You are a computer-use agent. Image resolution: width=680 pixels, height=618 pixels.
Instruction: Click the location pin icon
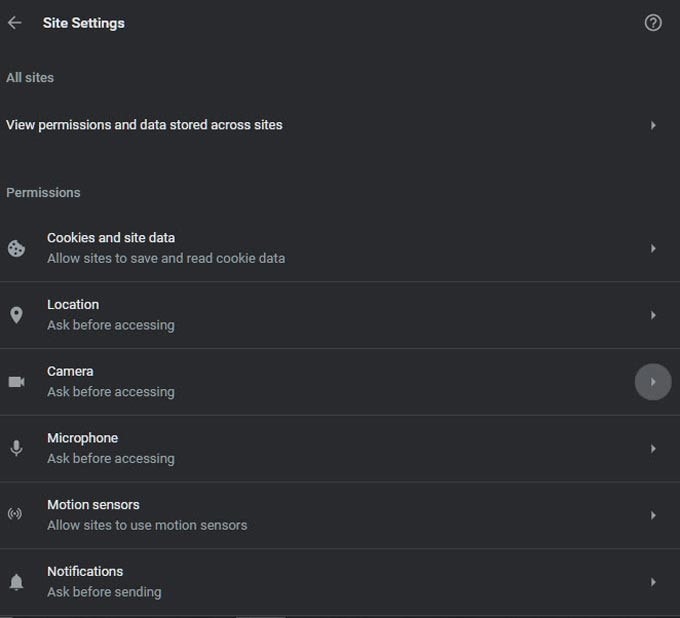(x=16, y=315)
